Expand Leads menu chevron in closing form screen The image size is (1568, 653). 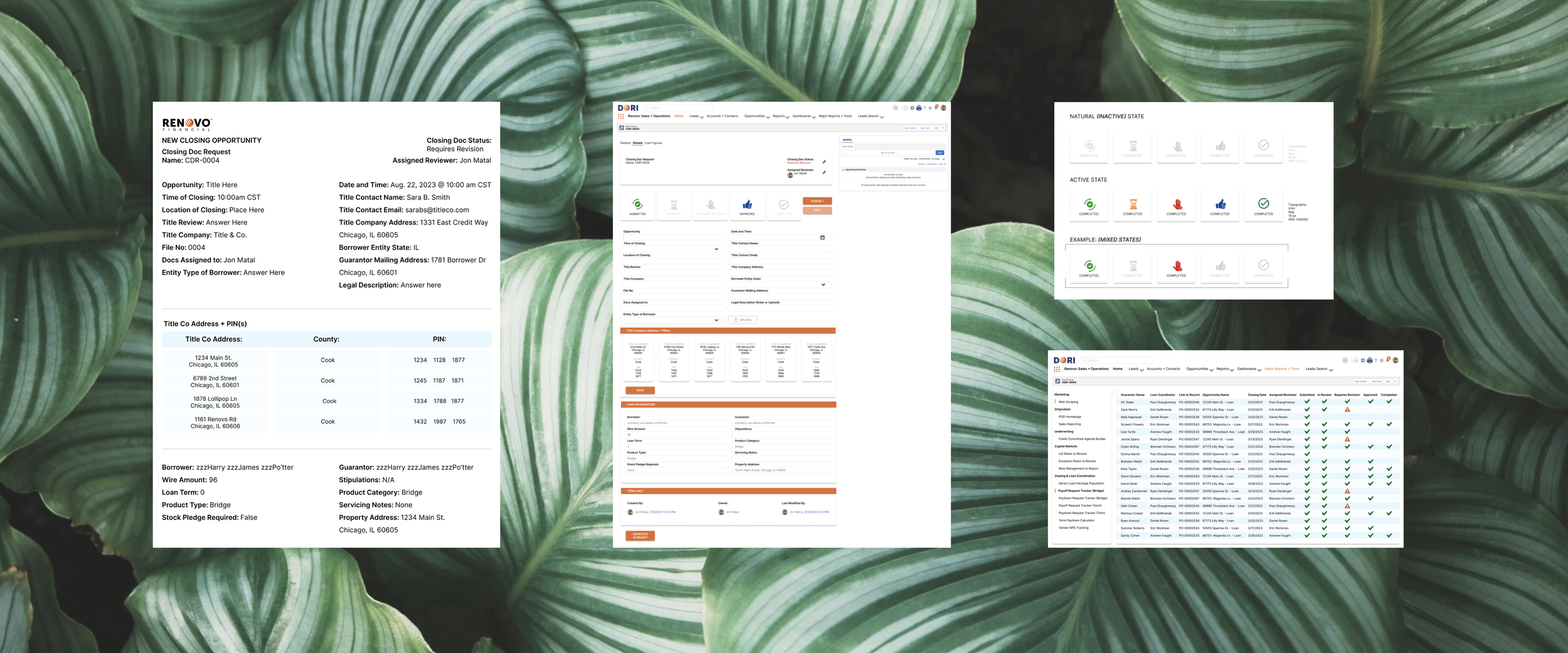pos(702,117)
